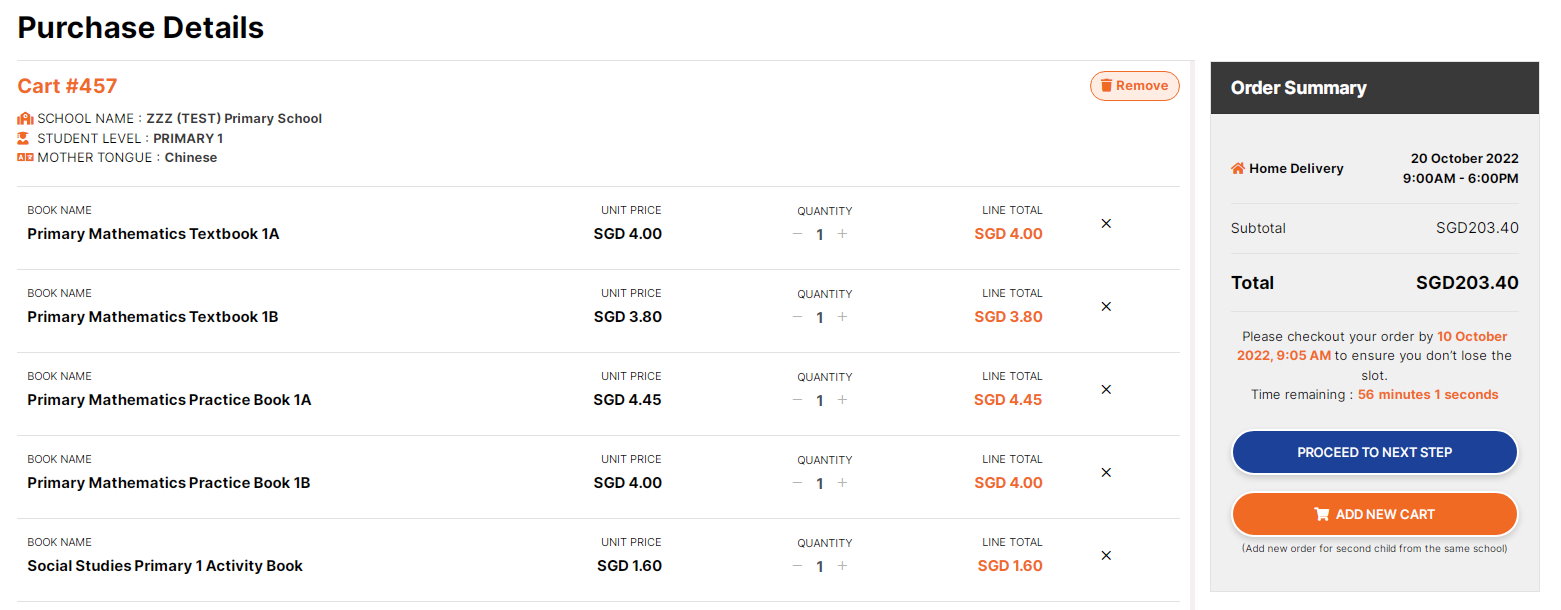Remove Primary Mathematics Practice Book 1A row

click(1106, 390)
